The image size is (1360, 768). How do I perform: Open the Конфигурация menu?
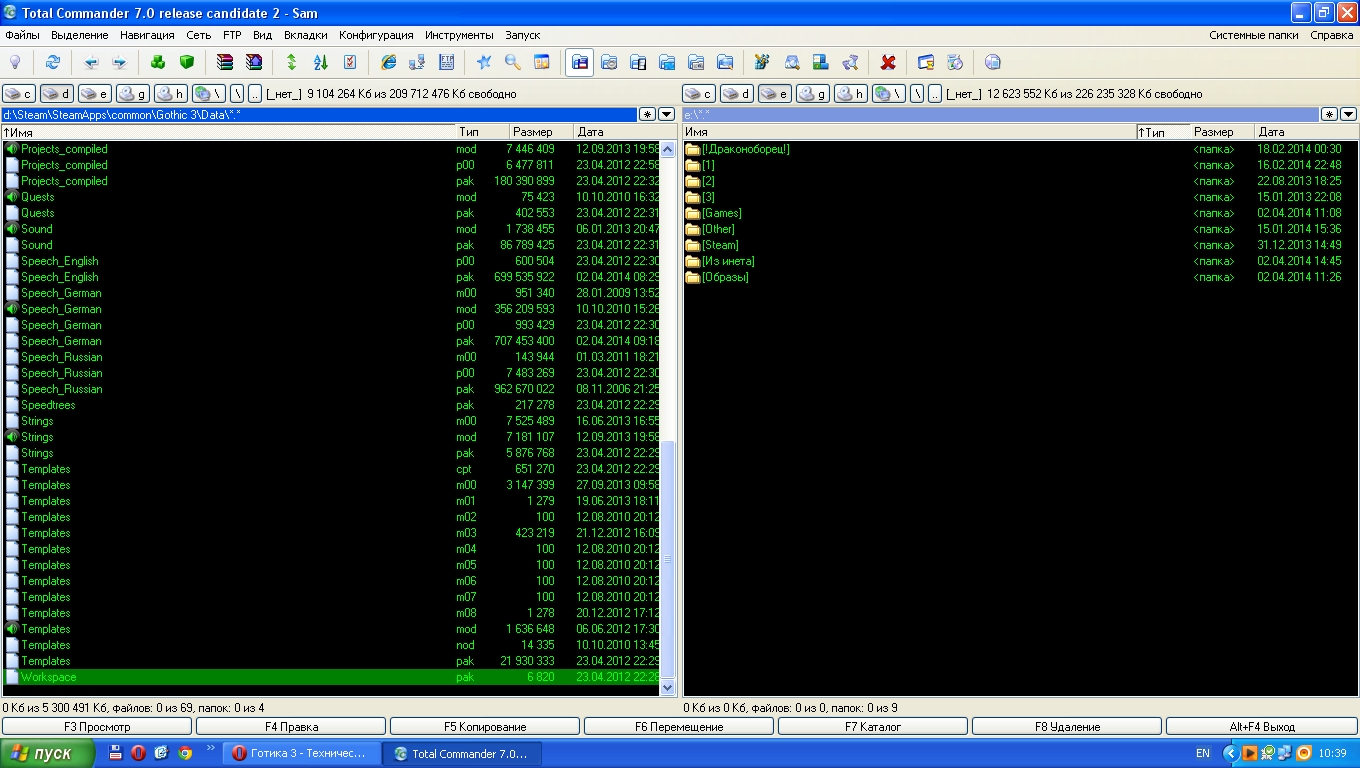pyautogui.click(x=376, y=35)
